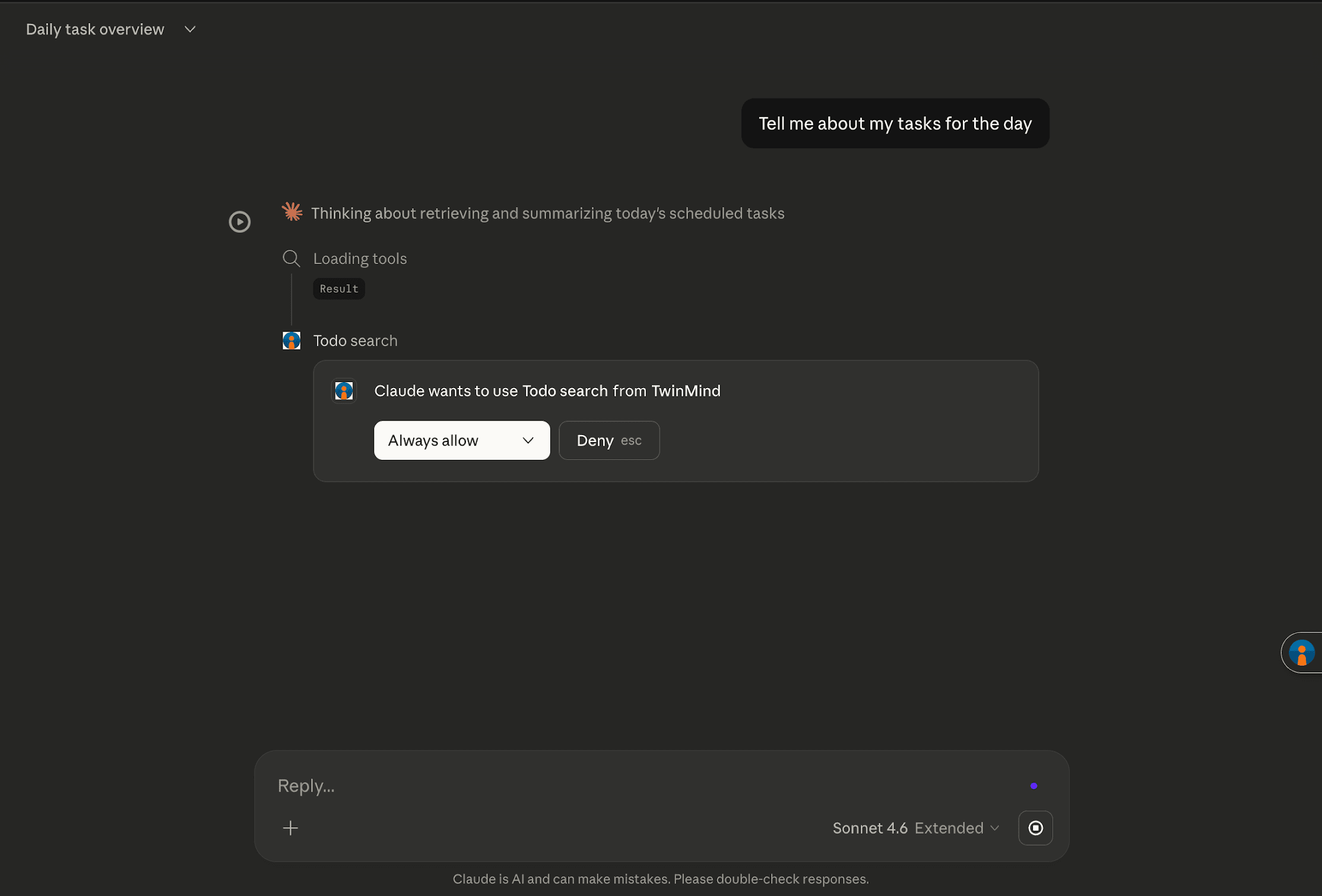
Task: Click the Todo search step label
Action: point(355,341)
